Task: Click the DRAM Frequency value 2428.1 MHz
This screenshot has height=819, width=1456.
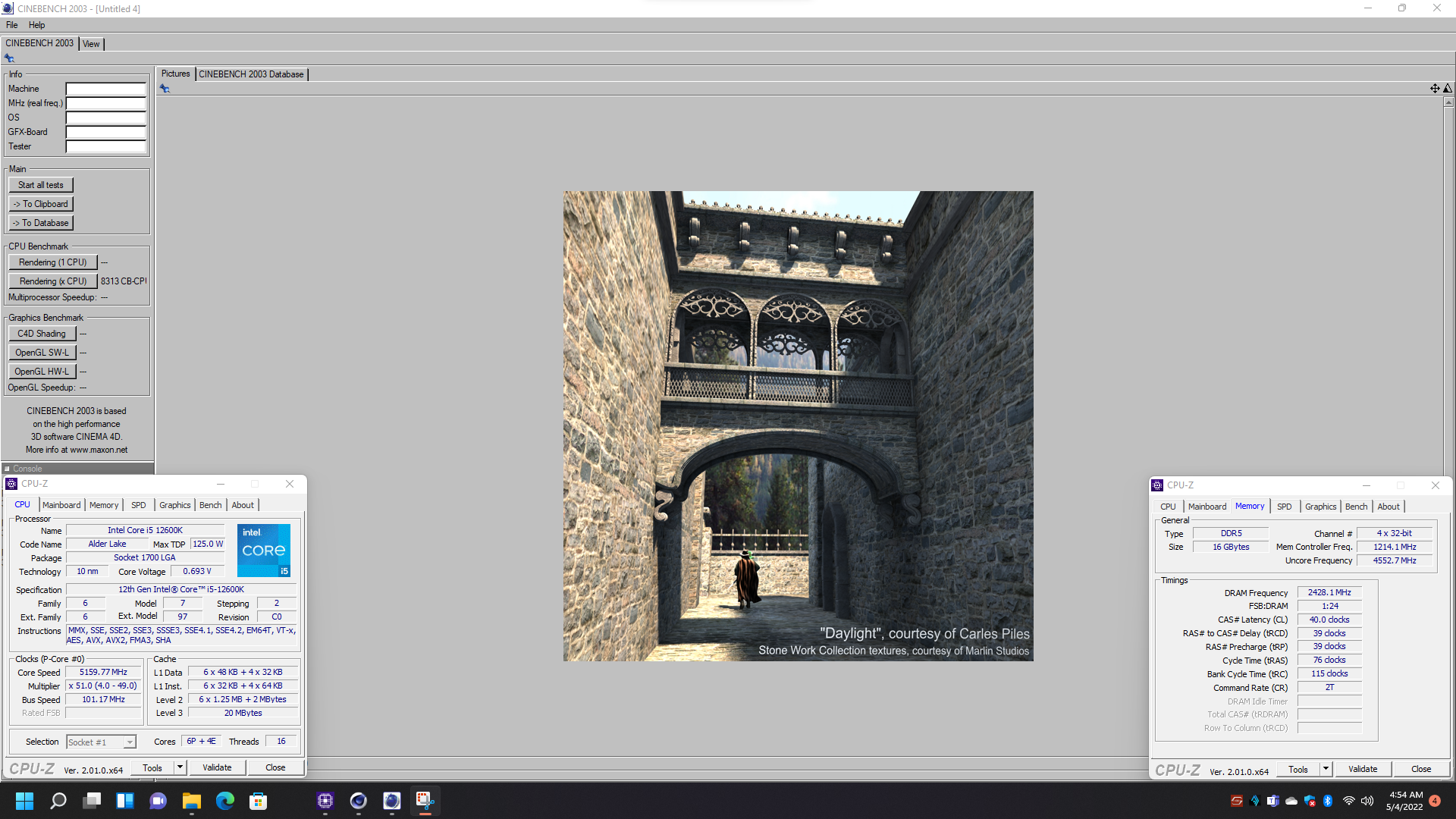Action: coord(1329,593)
